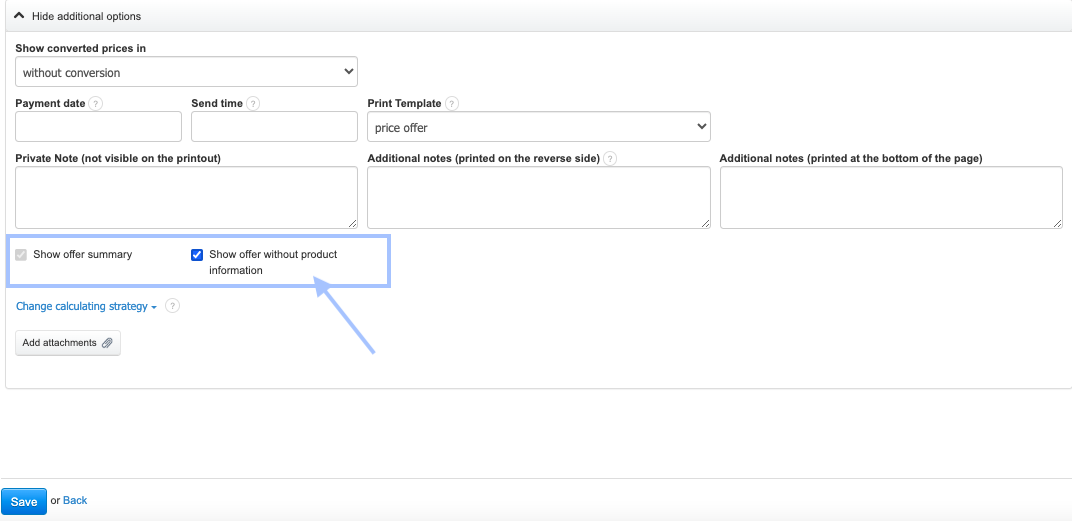Click the Send time help icon
This screenshot has width=1072, height=521.
click(x=253, y=103)
